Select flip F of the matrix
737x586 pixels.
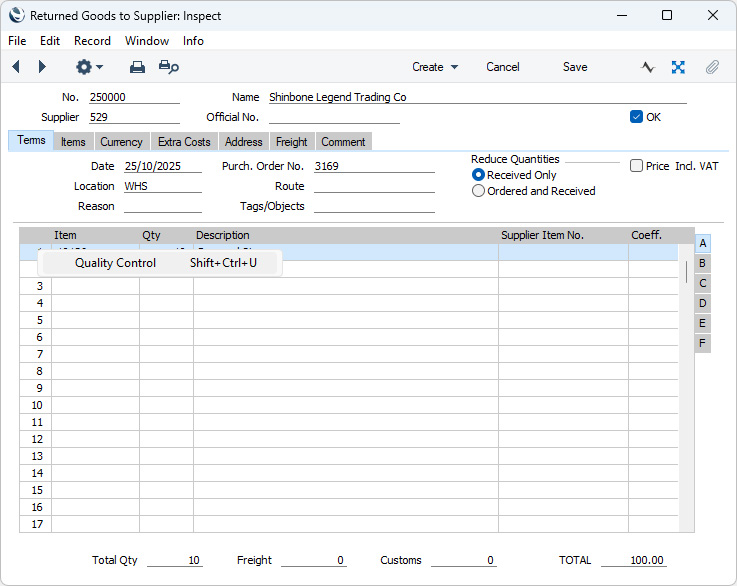pos(703,343)
